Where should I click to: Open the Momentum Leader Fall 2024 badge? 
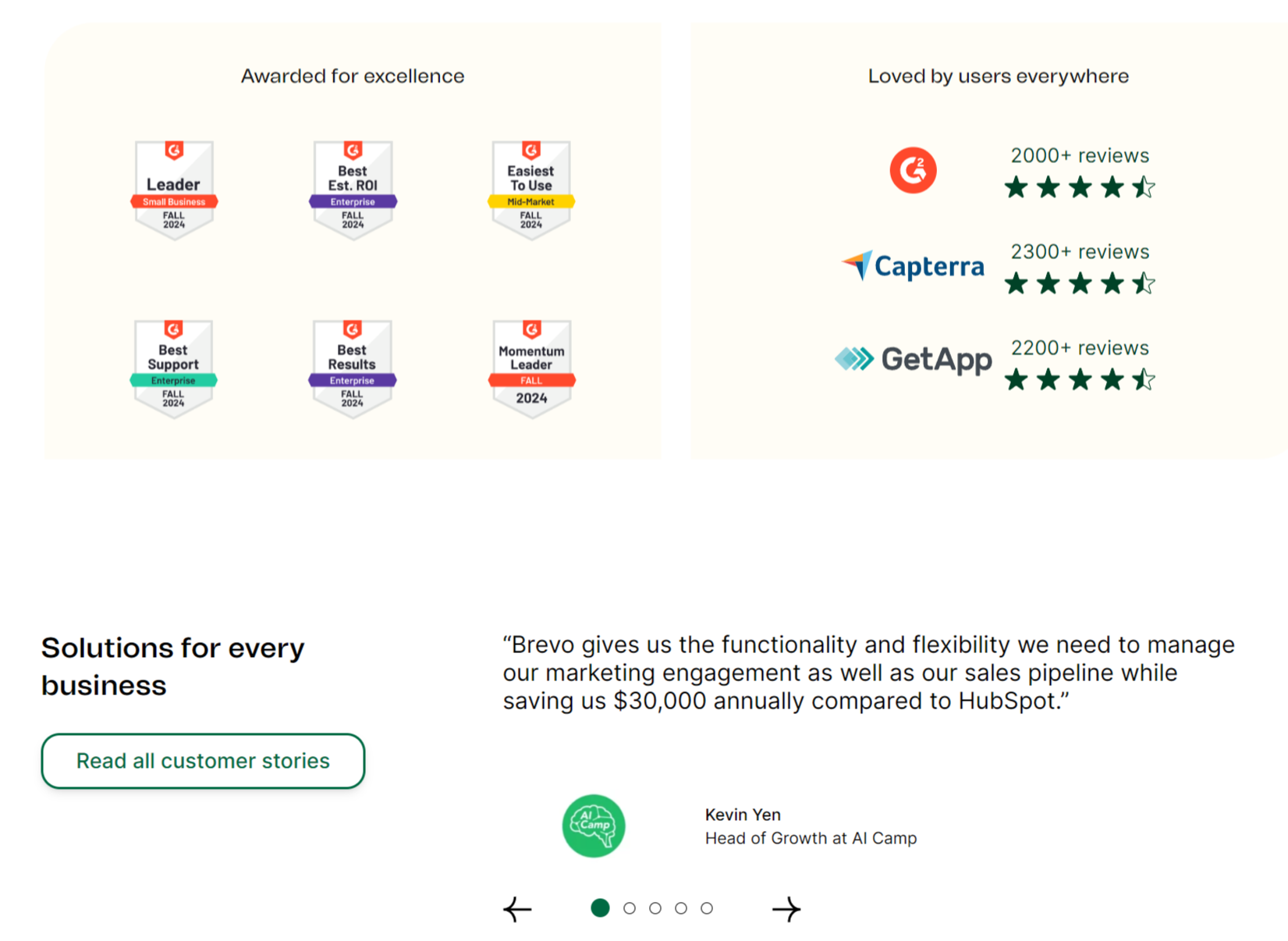pos(531,368)
